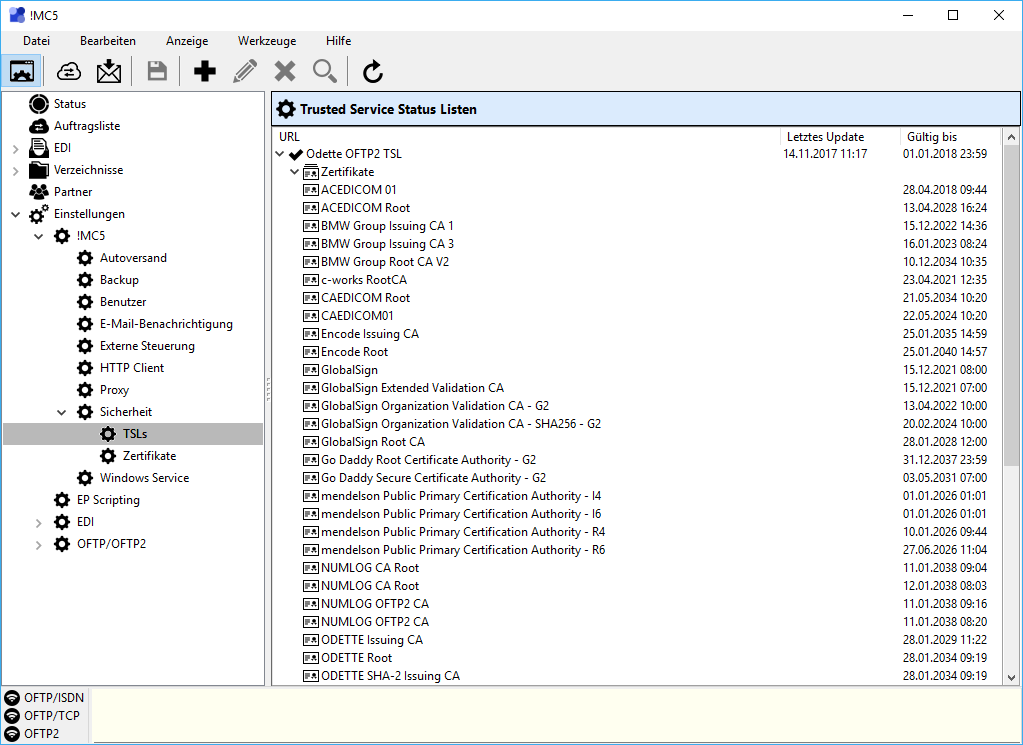Click the refresh arrow icon
This screenshot has height=745, width=1023.
373,71
